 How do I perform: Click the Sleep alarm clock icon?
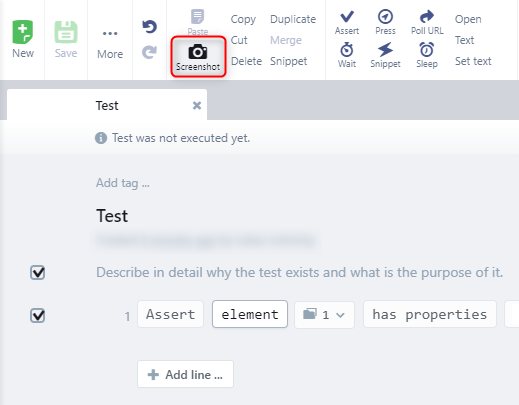tap(427, 50)
